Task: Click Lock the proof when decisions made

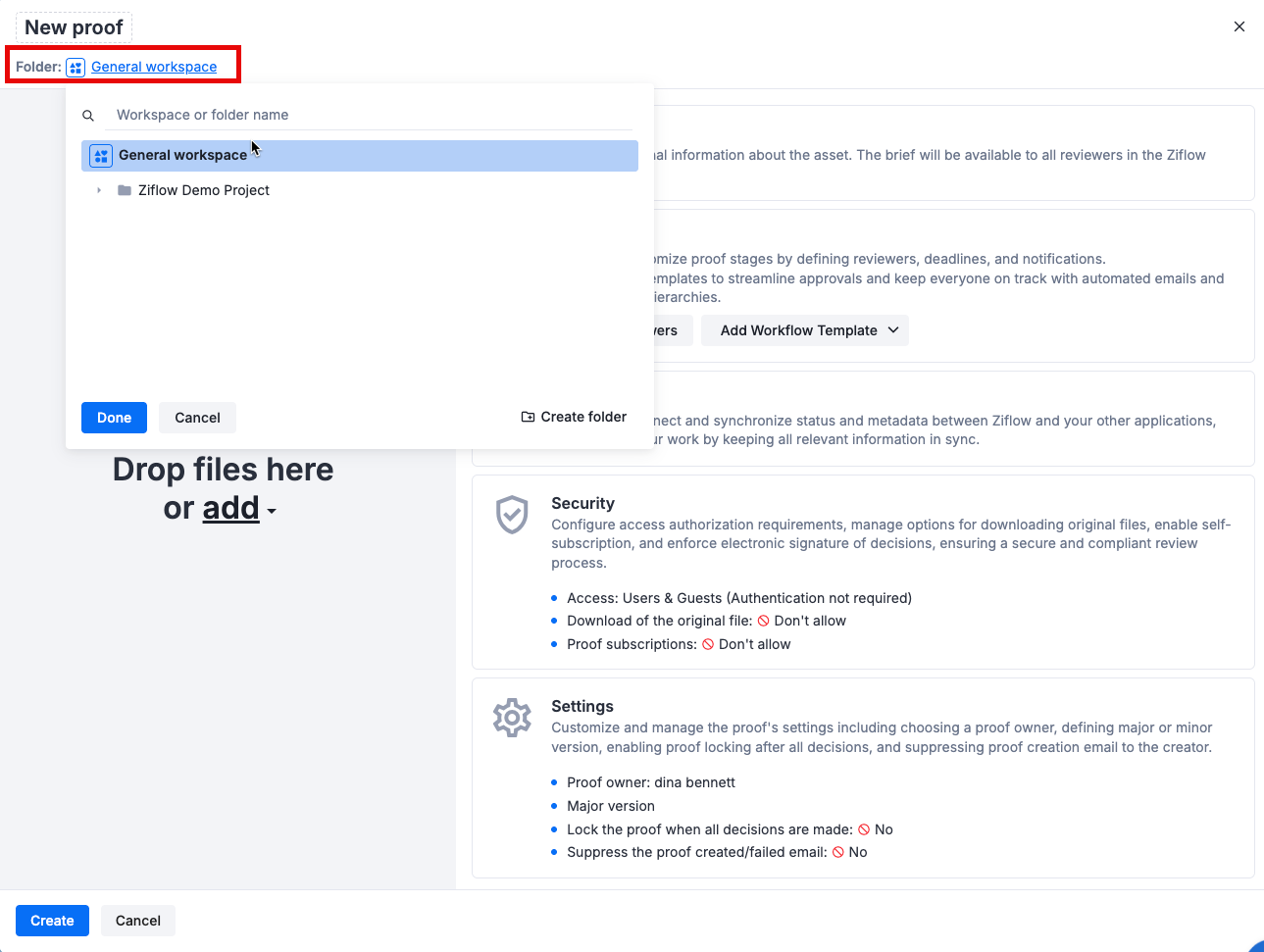Action: 730,829
